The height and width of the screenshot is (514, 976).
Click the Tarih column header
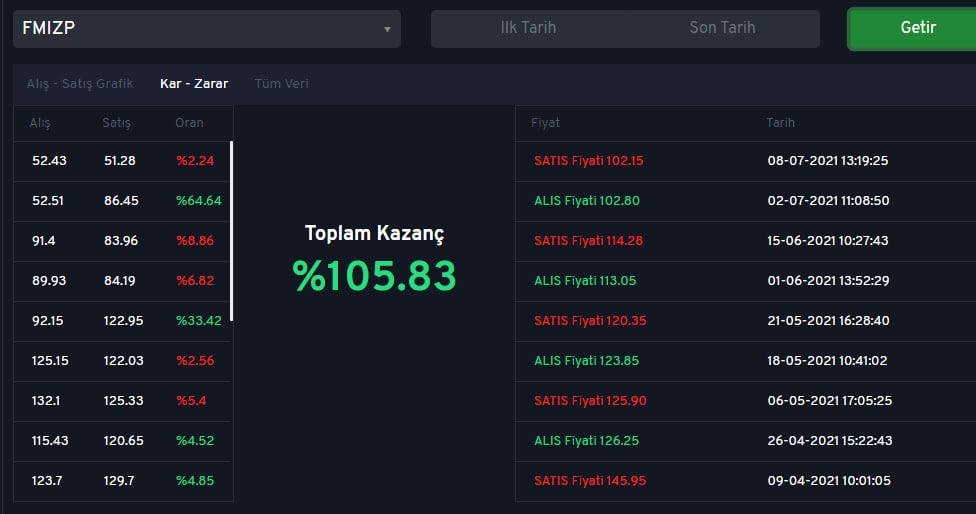pos(781,123)
